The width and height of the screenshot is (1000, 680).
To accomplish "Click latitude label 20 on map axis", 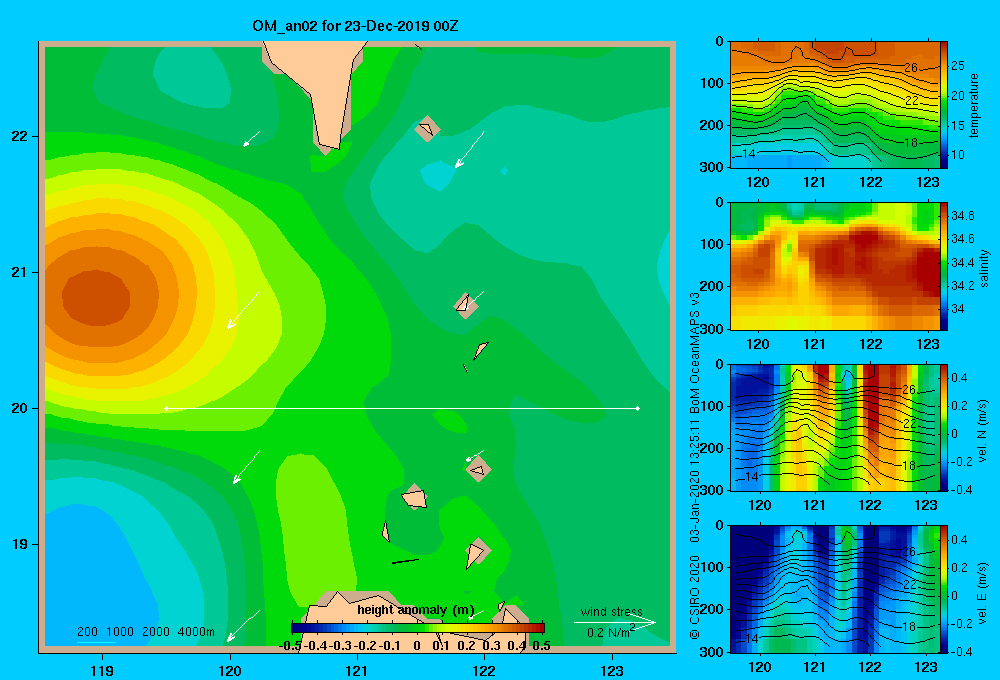I will click(19, 408).
